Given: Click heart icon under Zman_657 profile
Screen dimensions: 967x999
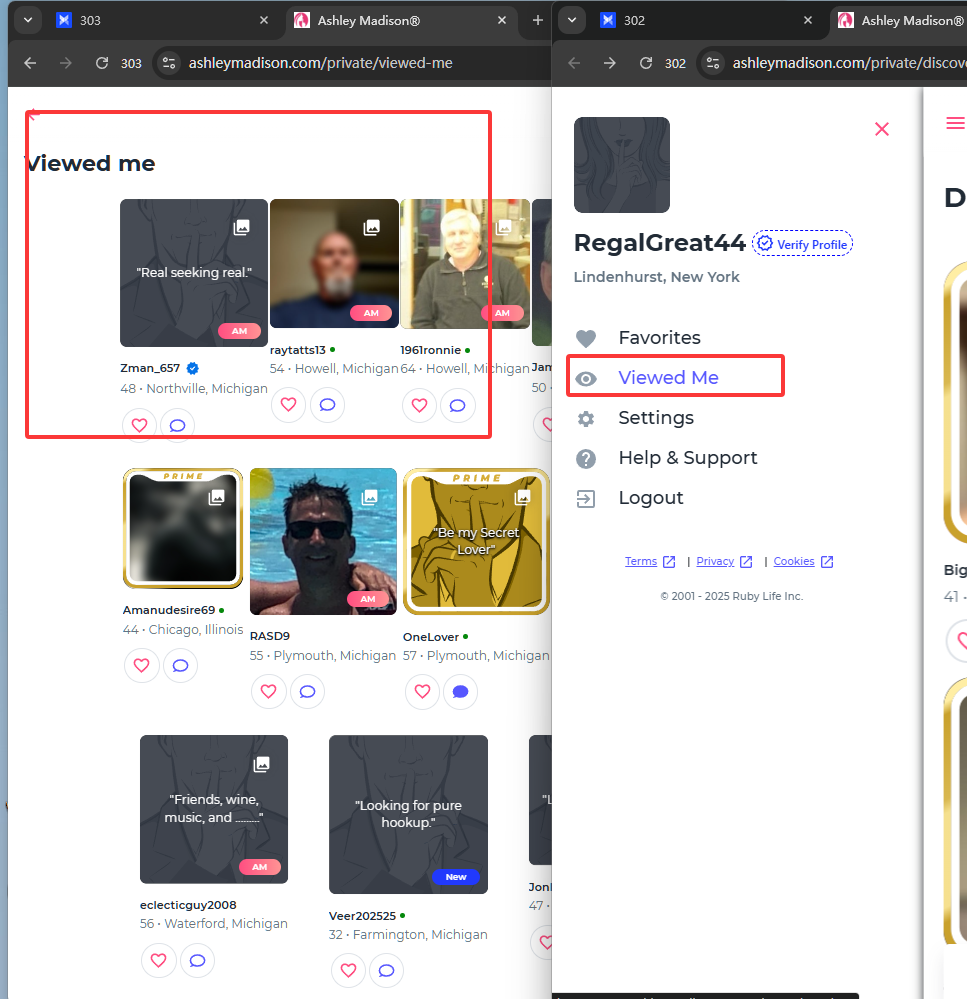Looking at the screenshot, I should point(139,425).
